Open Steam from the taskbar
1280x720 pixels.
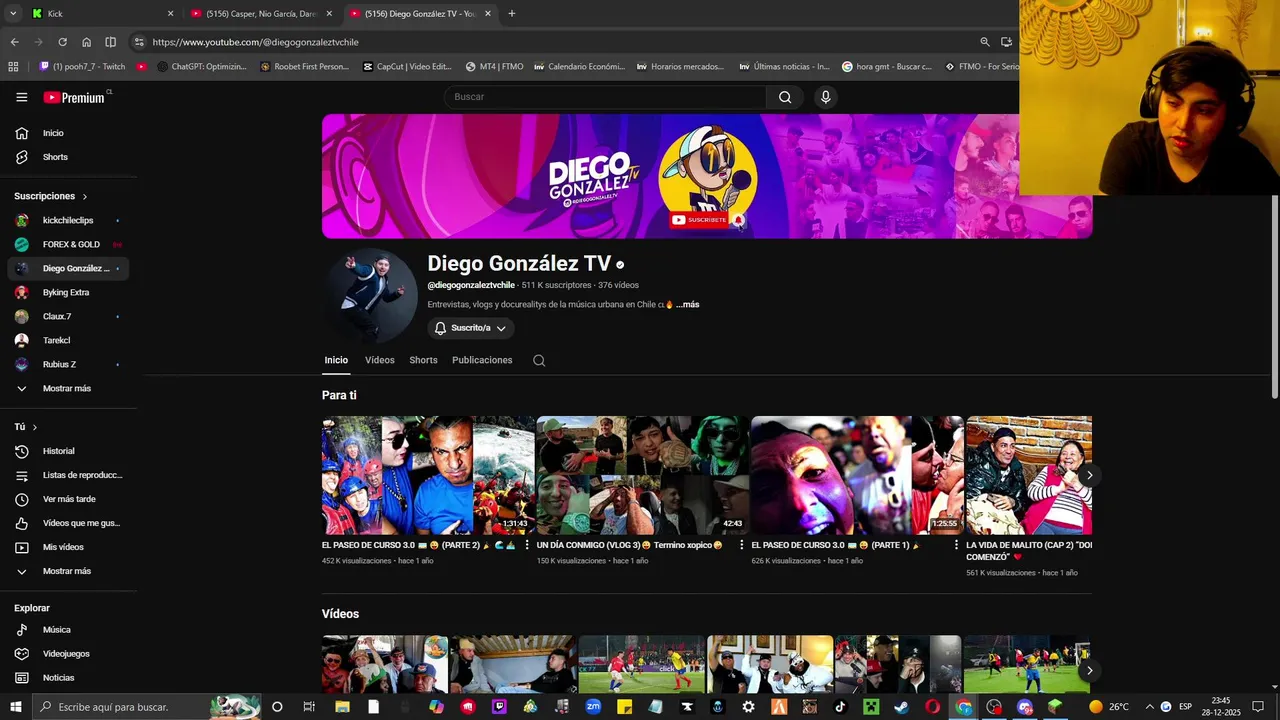tap(901, 707)
